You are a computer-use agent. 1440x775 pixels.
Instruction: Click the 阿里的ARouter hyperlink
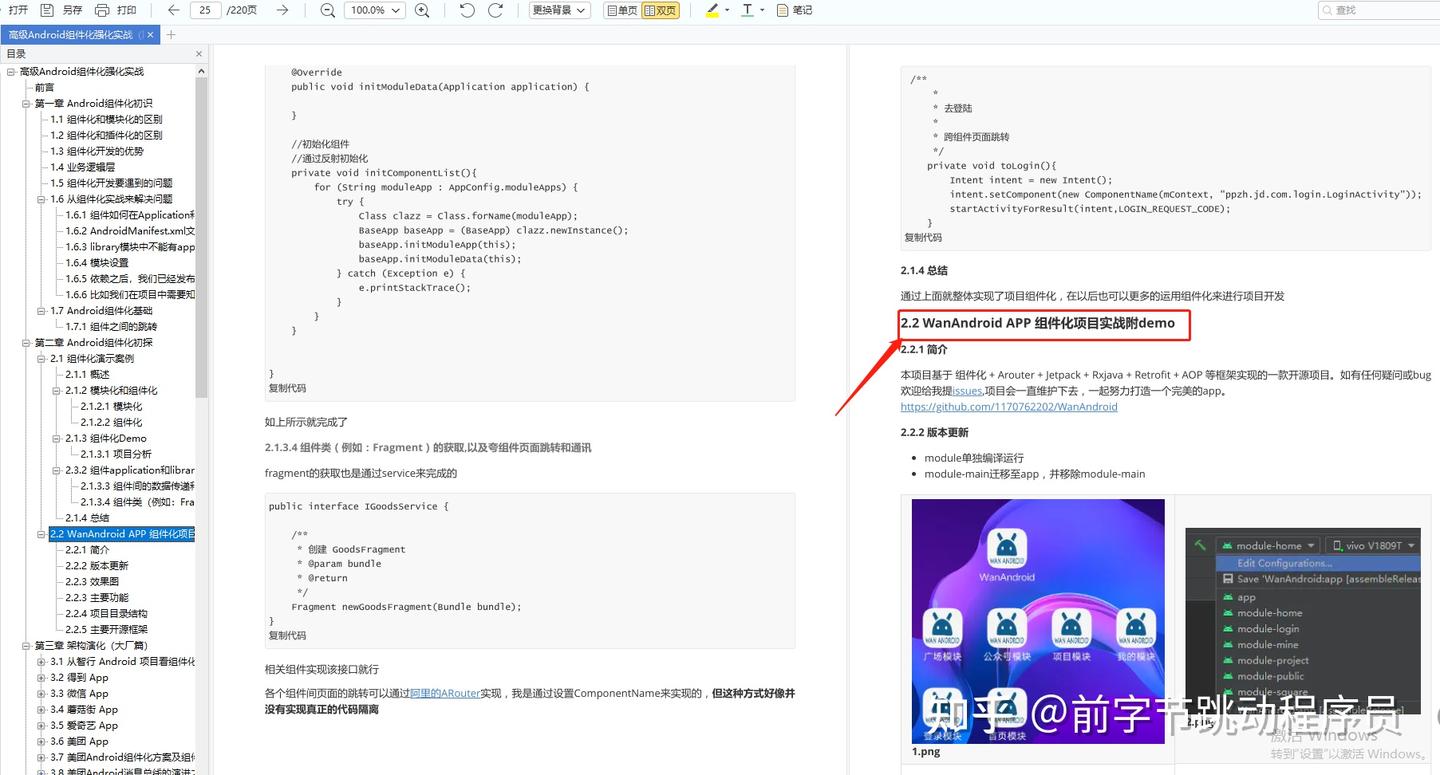click(444, 693)
